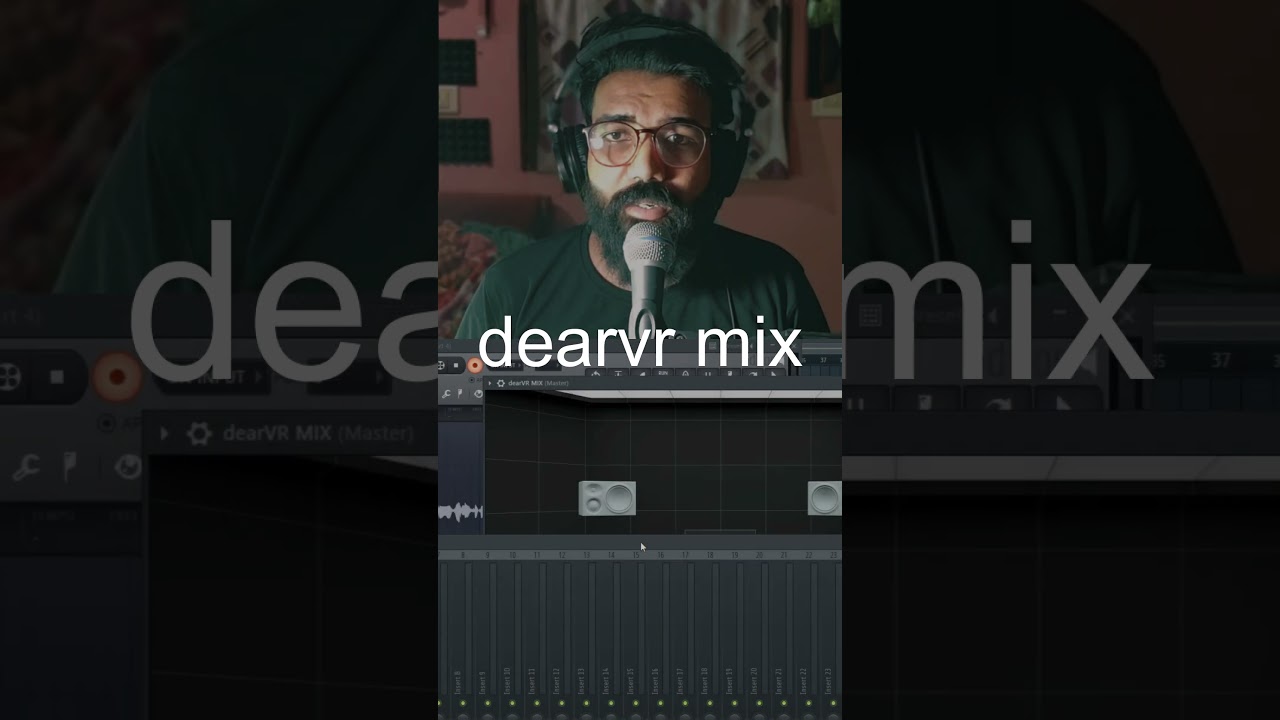
Task: Toggle the Insert 18 mute LED
Action: click(709, 704)
